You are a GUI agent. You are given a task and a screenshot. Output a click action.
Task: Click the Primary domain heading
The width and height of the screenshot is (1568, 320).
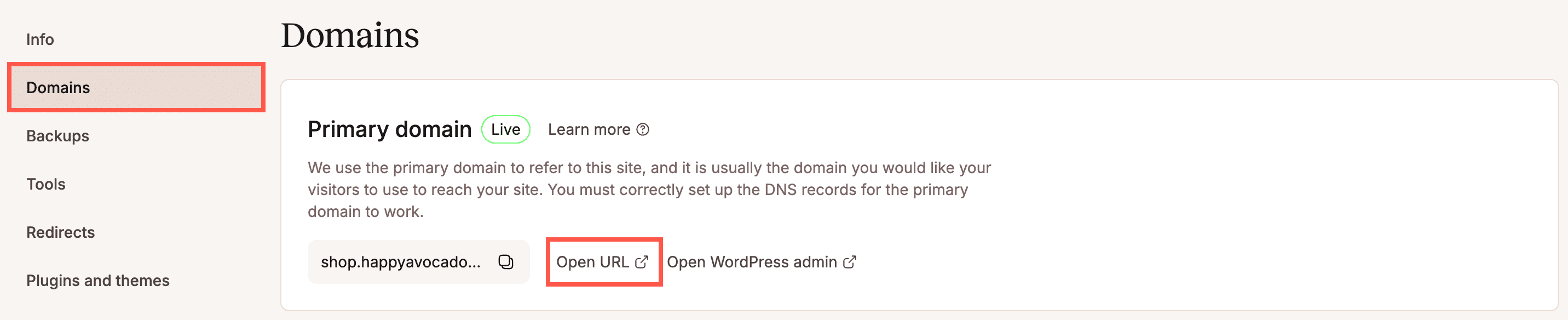390,130
